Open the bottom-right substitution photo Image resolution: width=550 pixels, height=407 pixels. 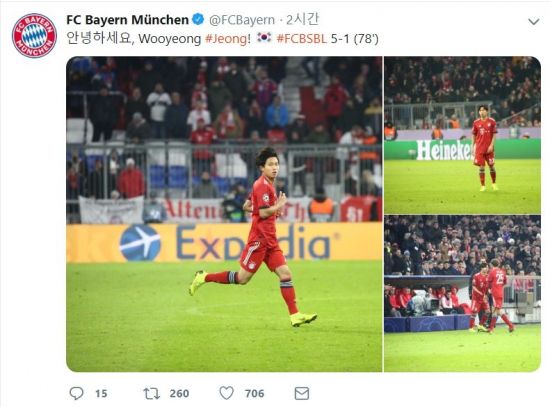[x=462, y=294]
